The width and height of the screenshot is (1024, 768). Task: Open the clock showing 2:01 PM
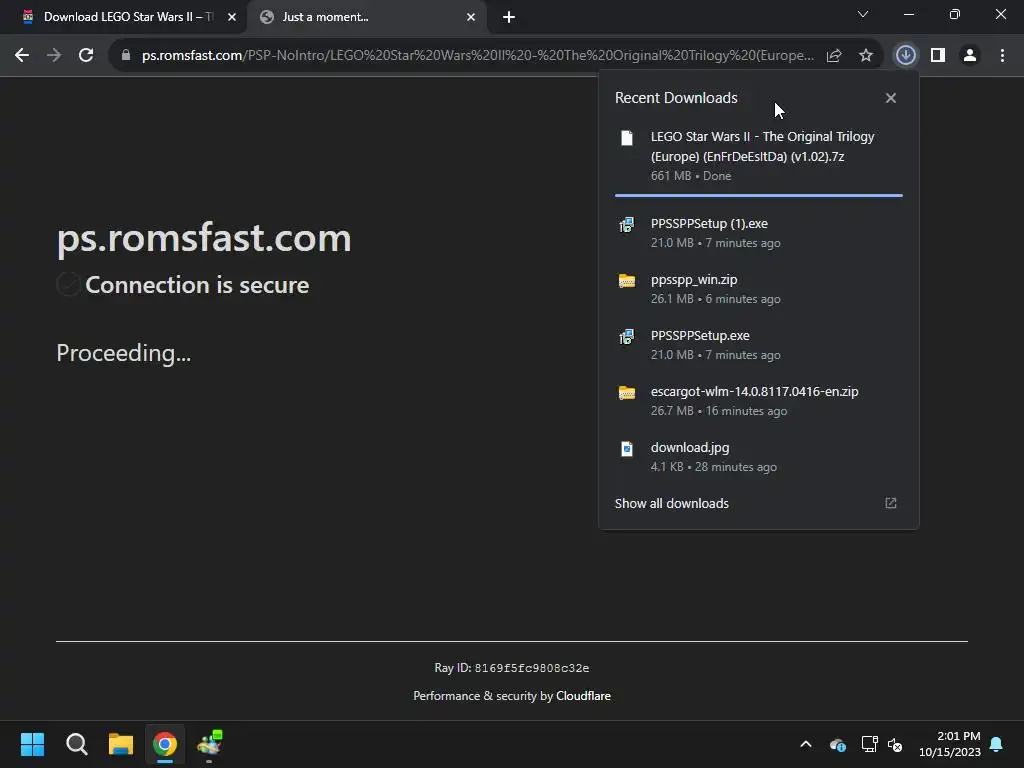pos(950,744)
